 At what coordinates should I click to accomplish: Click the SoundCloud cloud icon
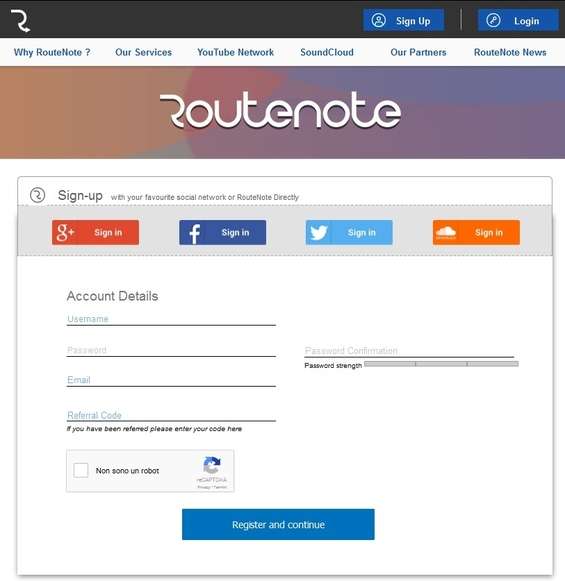pyautogui.click(x=446, y=232)
